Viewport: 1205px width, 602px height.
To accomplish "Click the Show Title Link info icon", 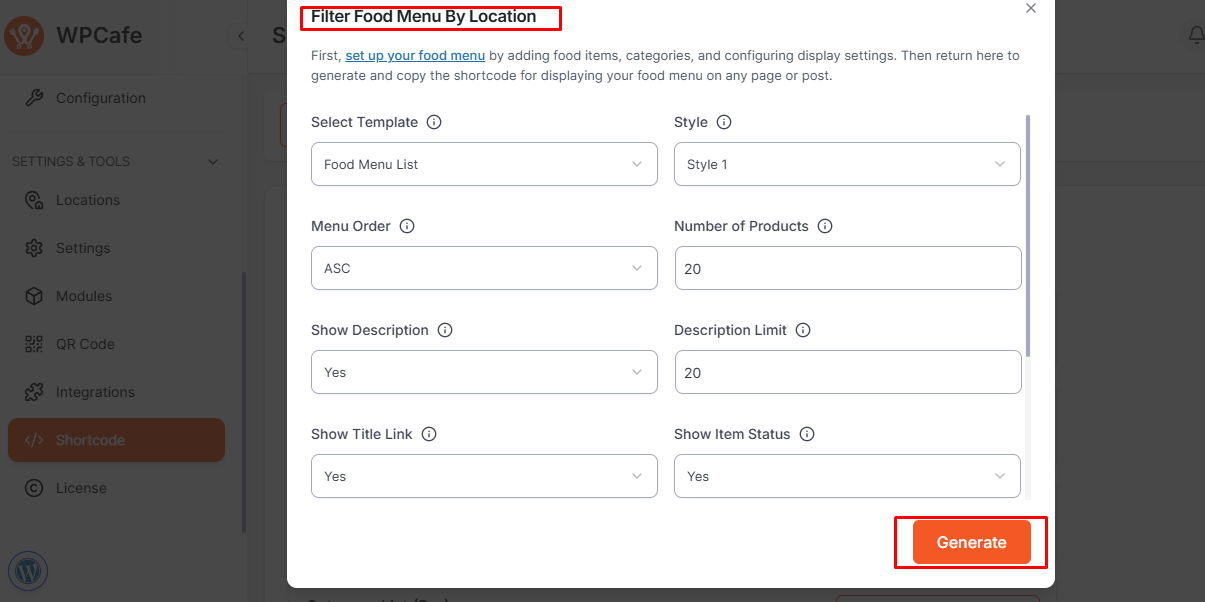I will [x=429, y=434].
